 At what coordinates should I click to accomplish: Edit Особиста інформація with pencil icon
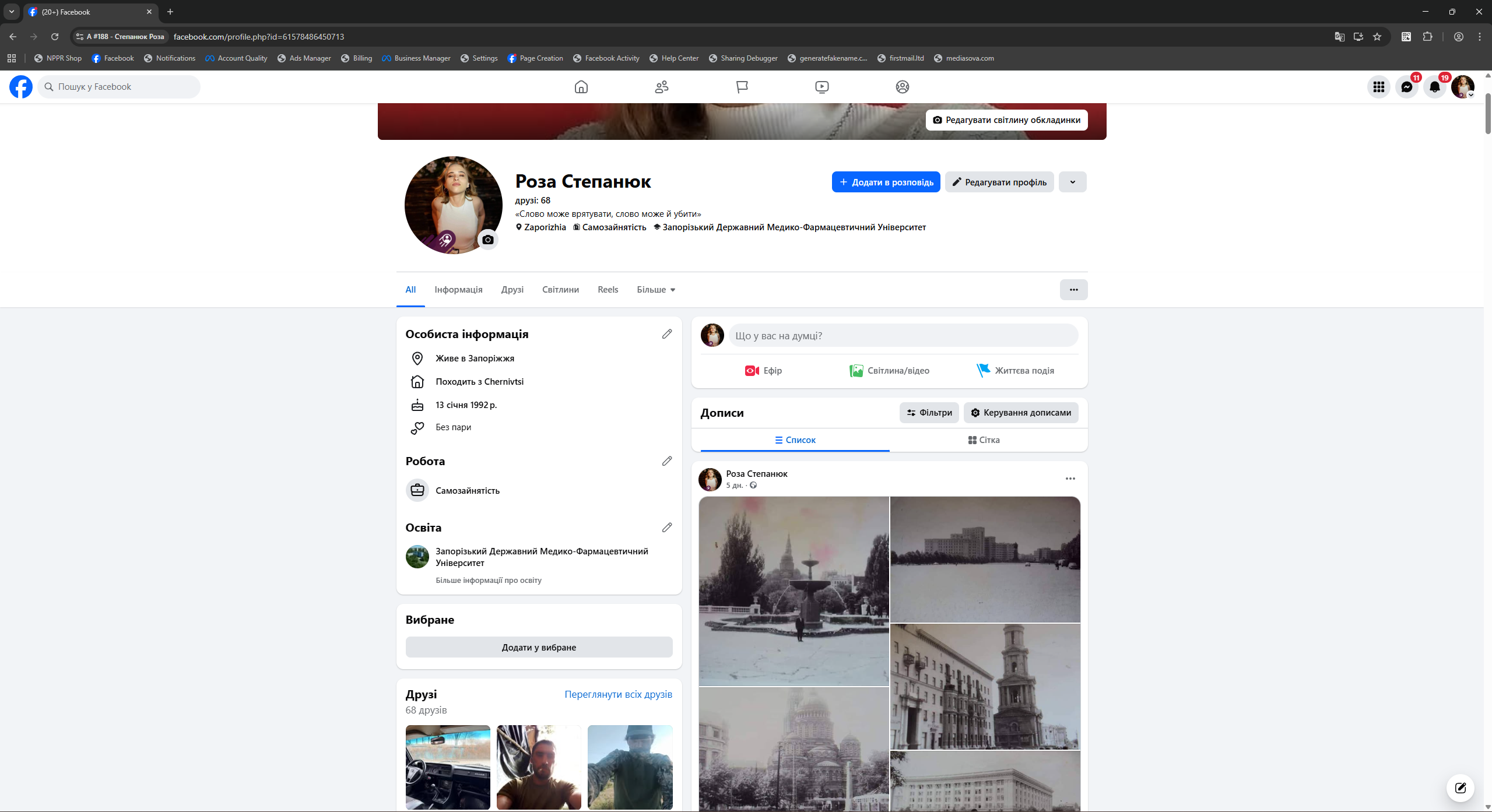667,334
